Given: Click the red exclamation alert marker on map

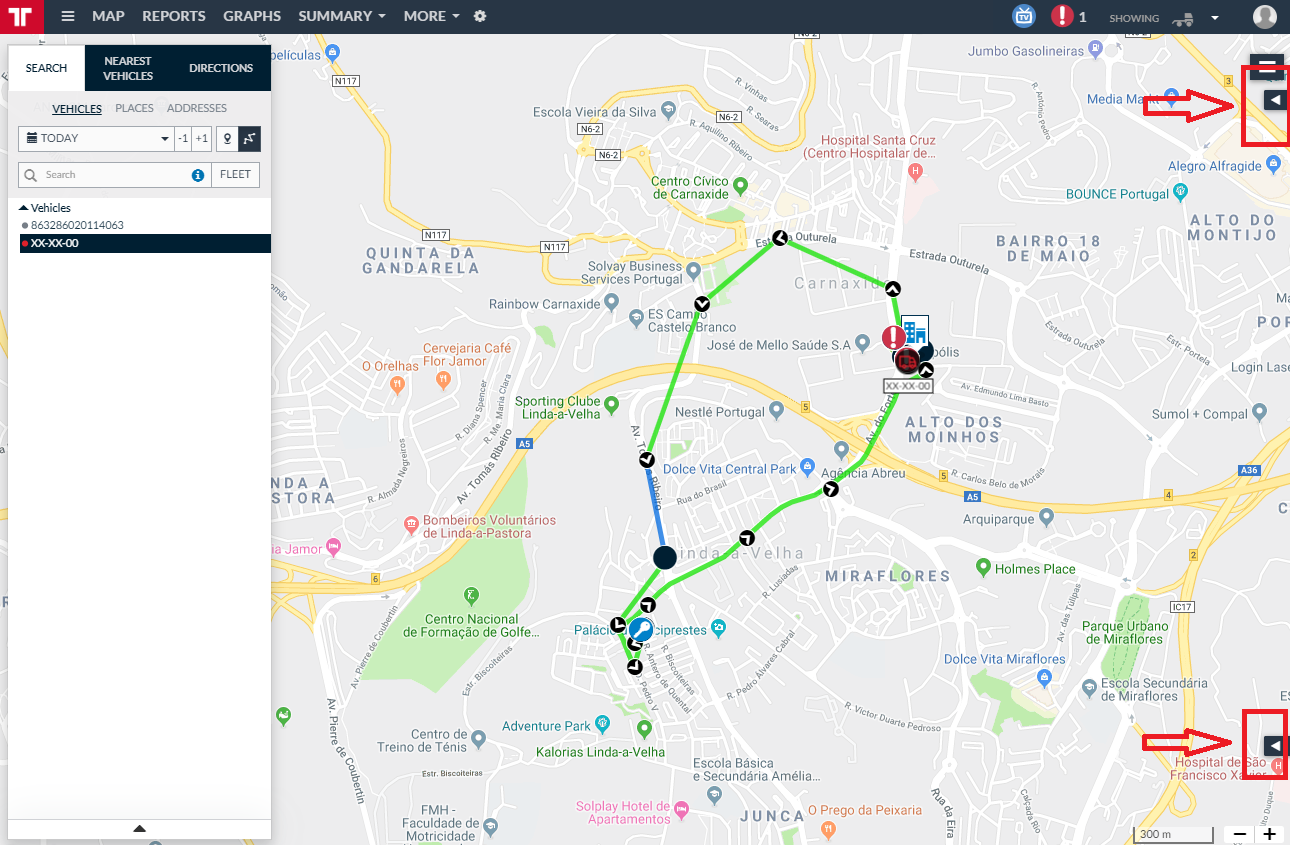Looking at the screenshot, I should click(893, 337).
